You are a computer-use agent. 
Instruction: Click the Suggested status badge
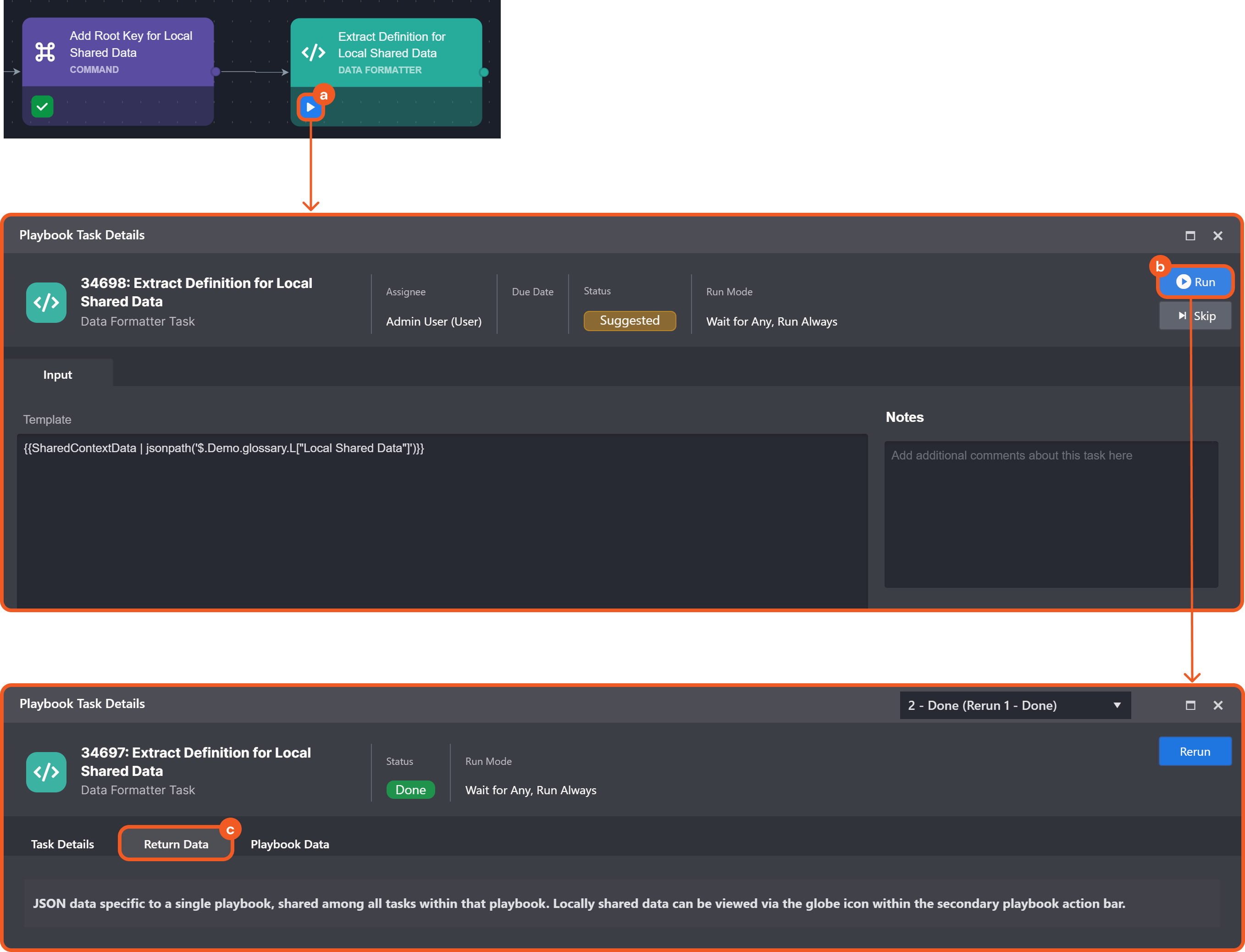[x=630, y=321]
